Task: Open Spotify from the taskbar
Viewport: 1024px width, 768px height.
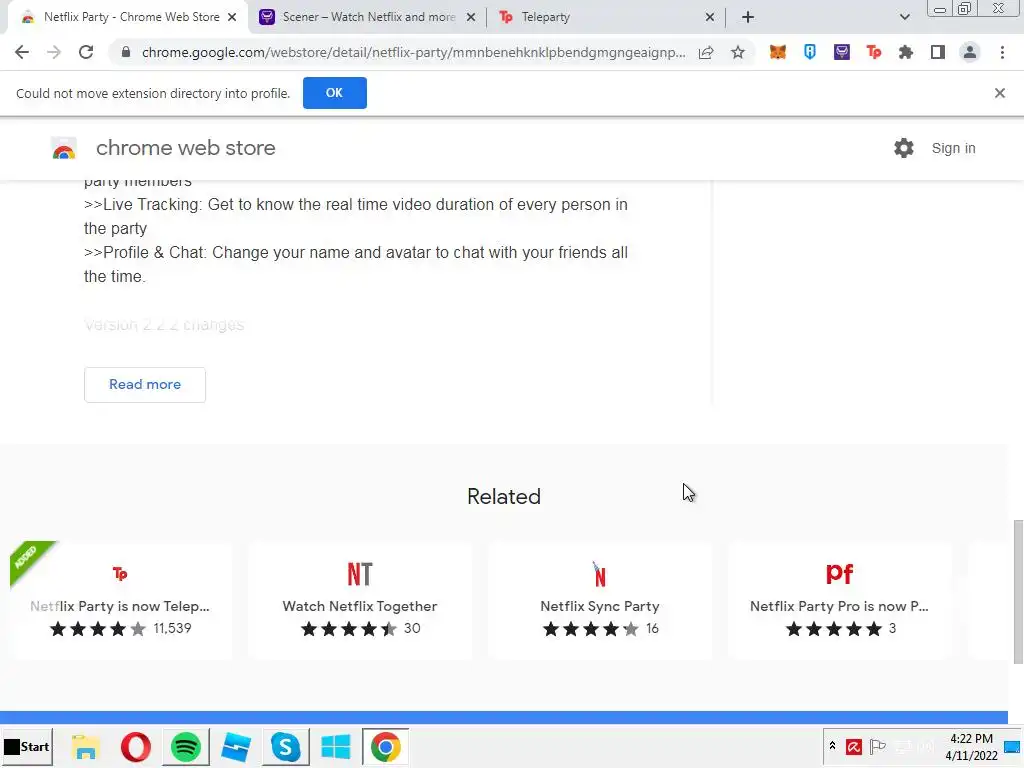Action: (x=186, y=746)
